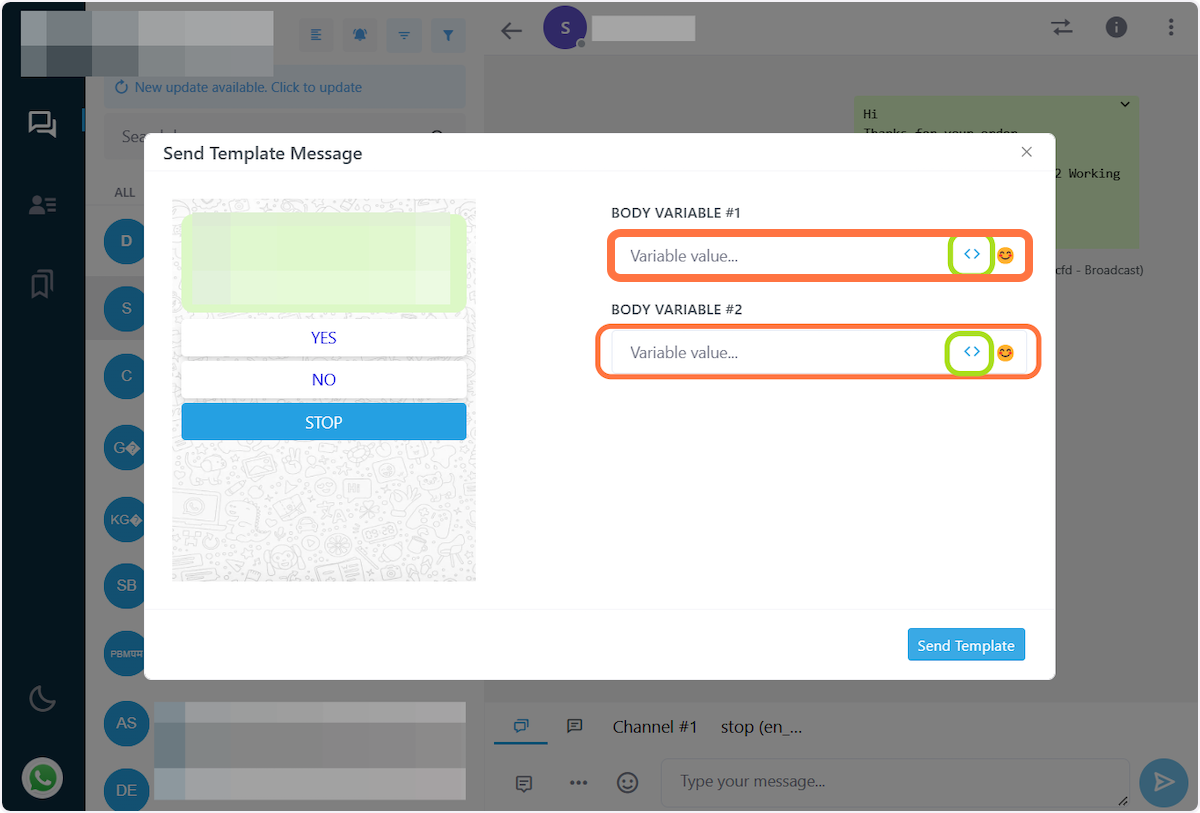Click the Send Template button
1200x813 pixels.
click(x=966, y=645)
